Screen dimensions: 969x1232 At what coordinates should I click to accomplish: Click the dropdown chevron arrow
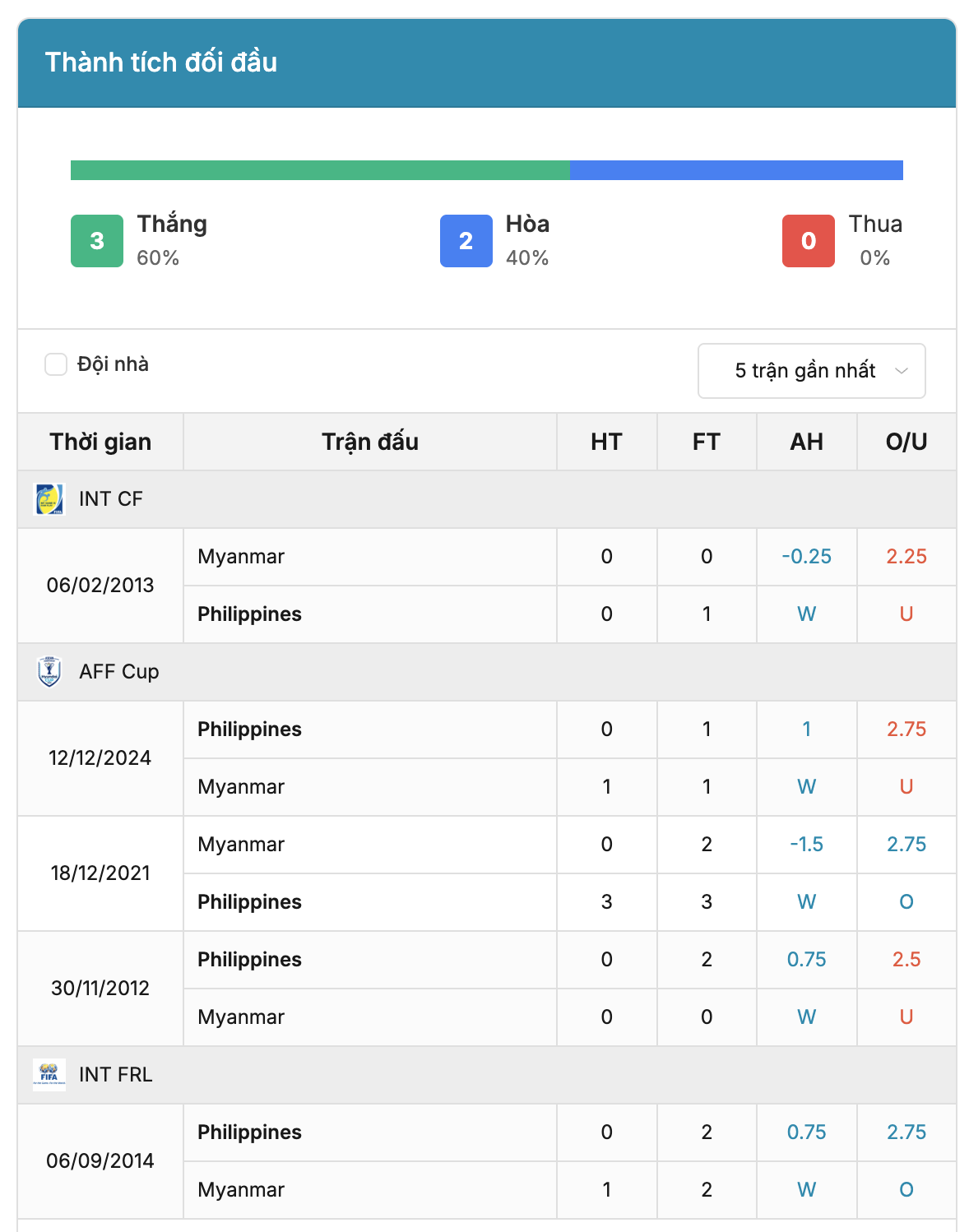pos(902,371)
